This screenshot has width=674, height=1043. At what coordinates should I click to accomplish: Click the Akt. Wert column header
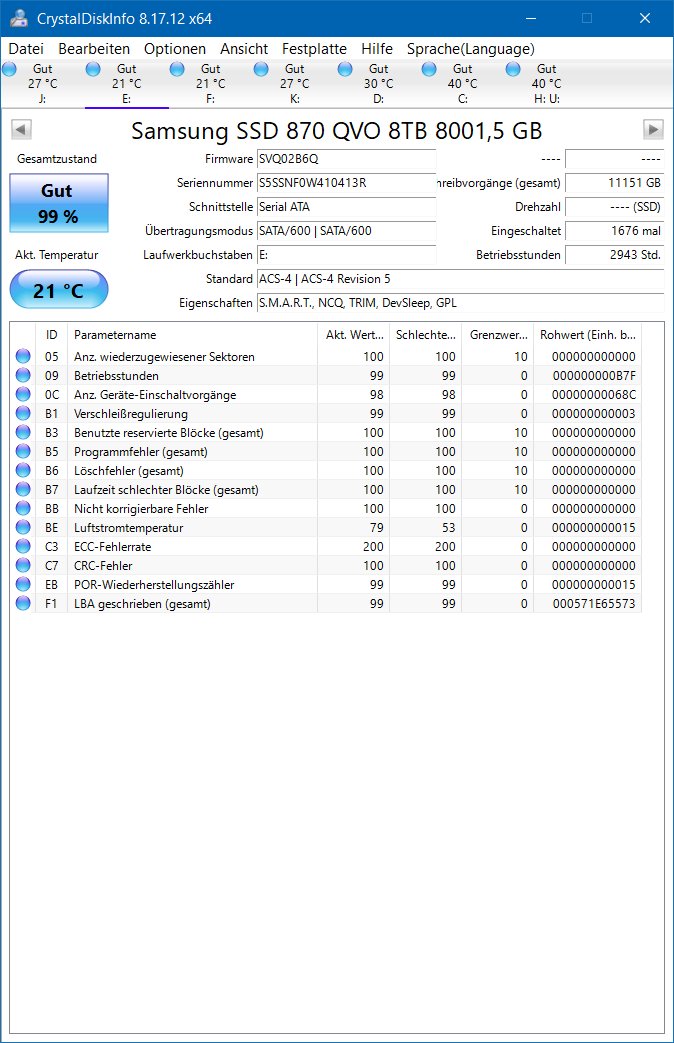pos(353,335)
